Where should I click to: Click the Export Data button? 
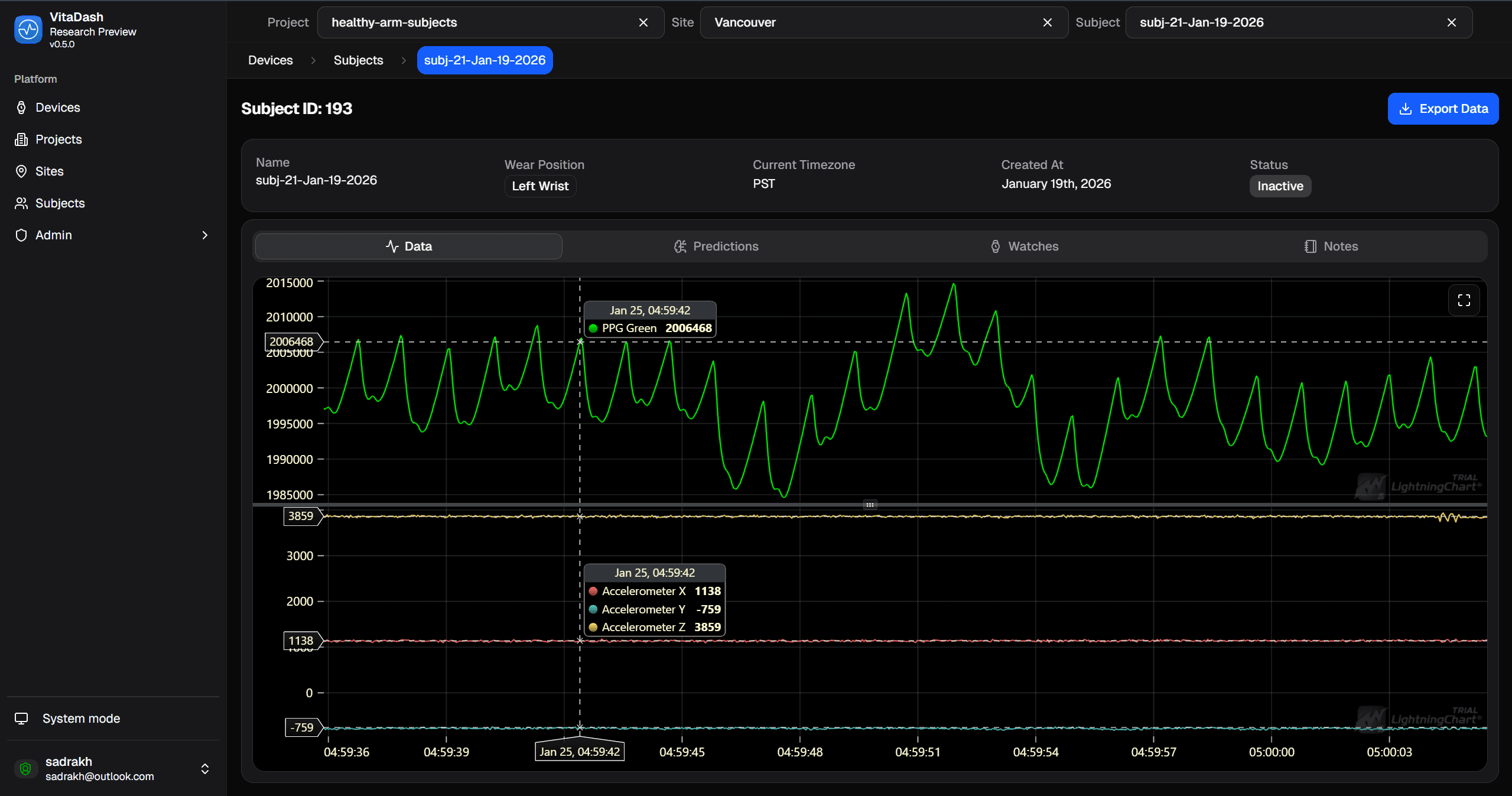(1442, 108)
